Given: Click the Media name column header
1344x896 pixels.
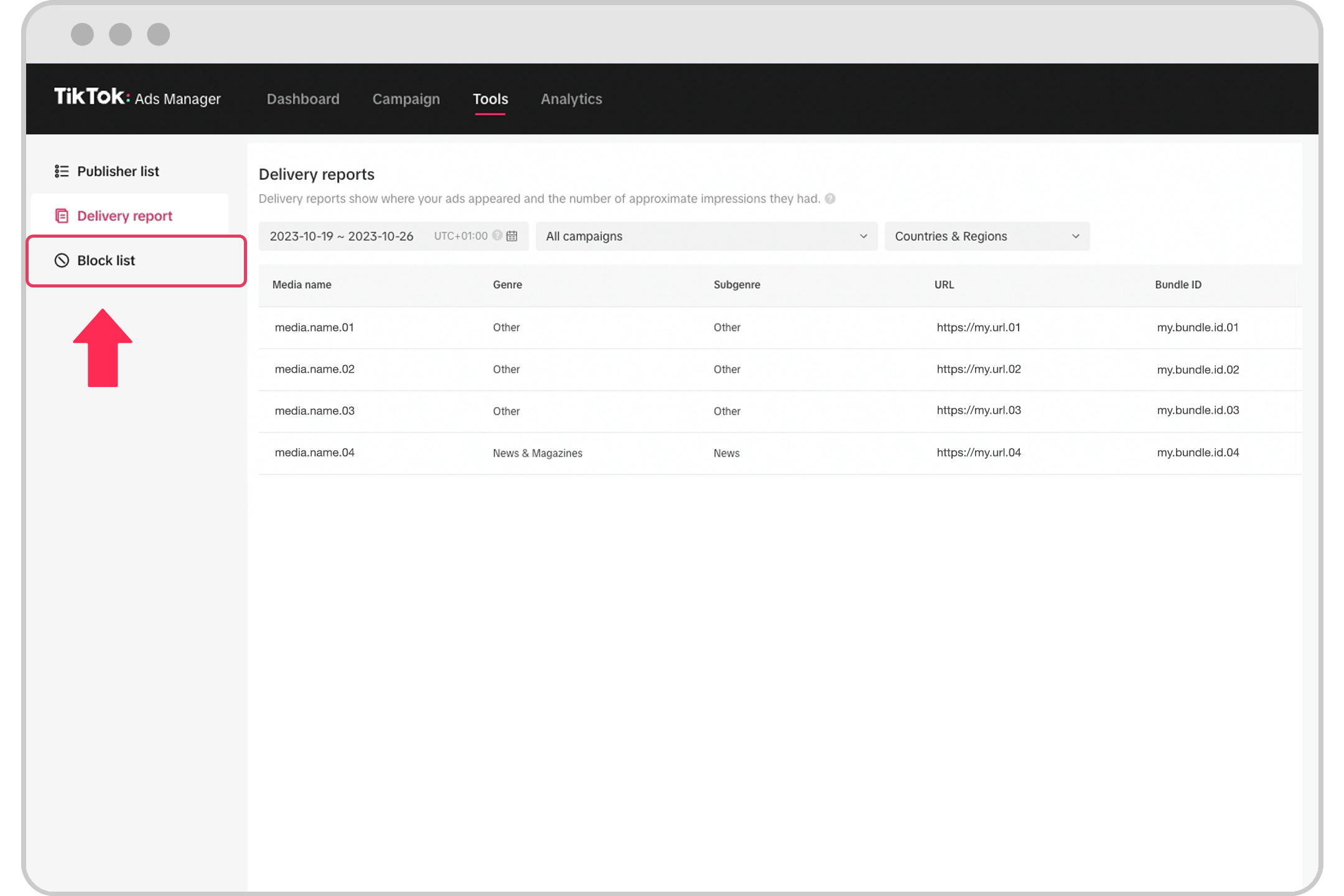Looking at the screenshot, I should tap(303, 285).
